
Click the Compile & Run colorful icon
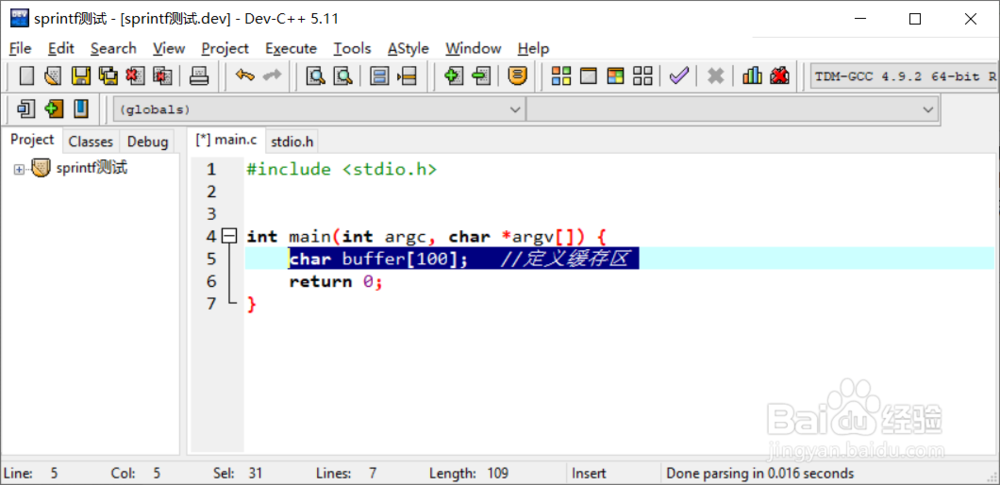(x=615, y=77)
